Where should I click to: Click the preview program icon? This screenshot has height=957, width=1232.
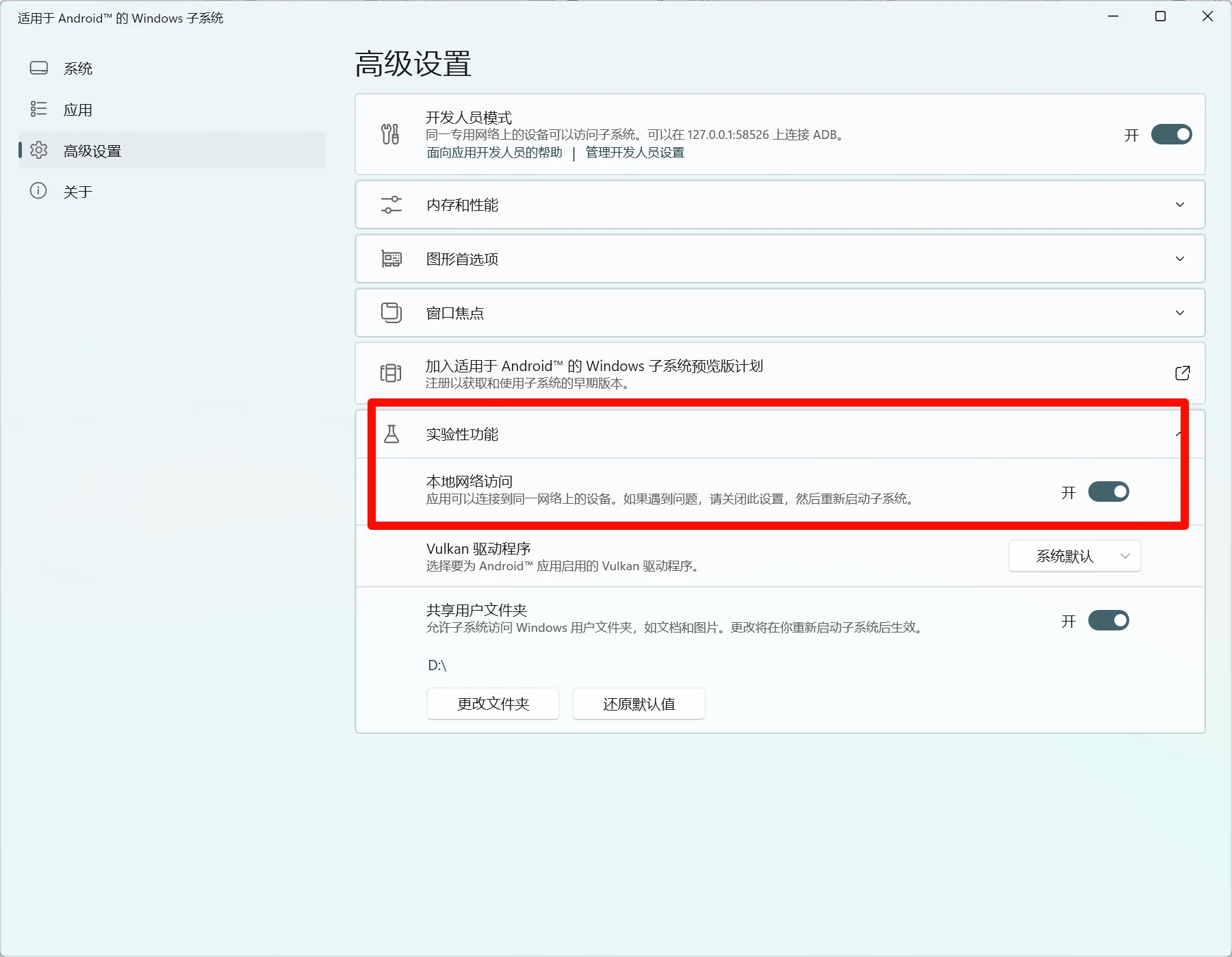pos(391,373)
